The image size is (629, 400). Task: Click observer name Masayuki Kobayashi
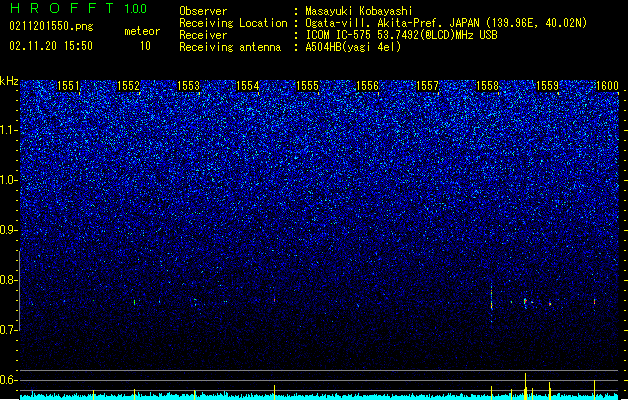[359, 11]
